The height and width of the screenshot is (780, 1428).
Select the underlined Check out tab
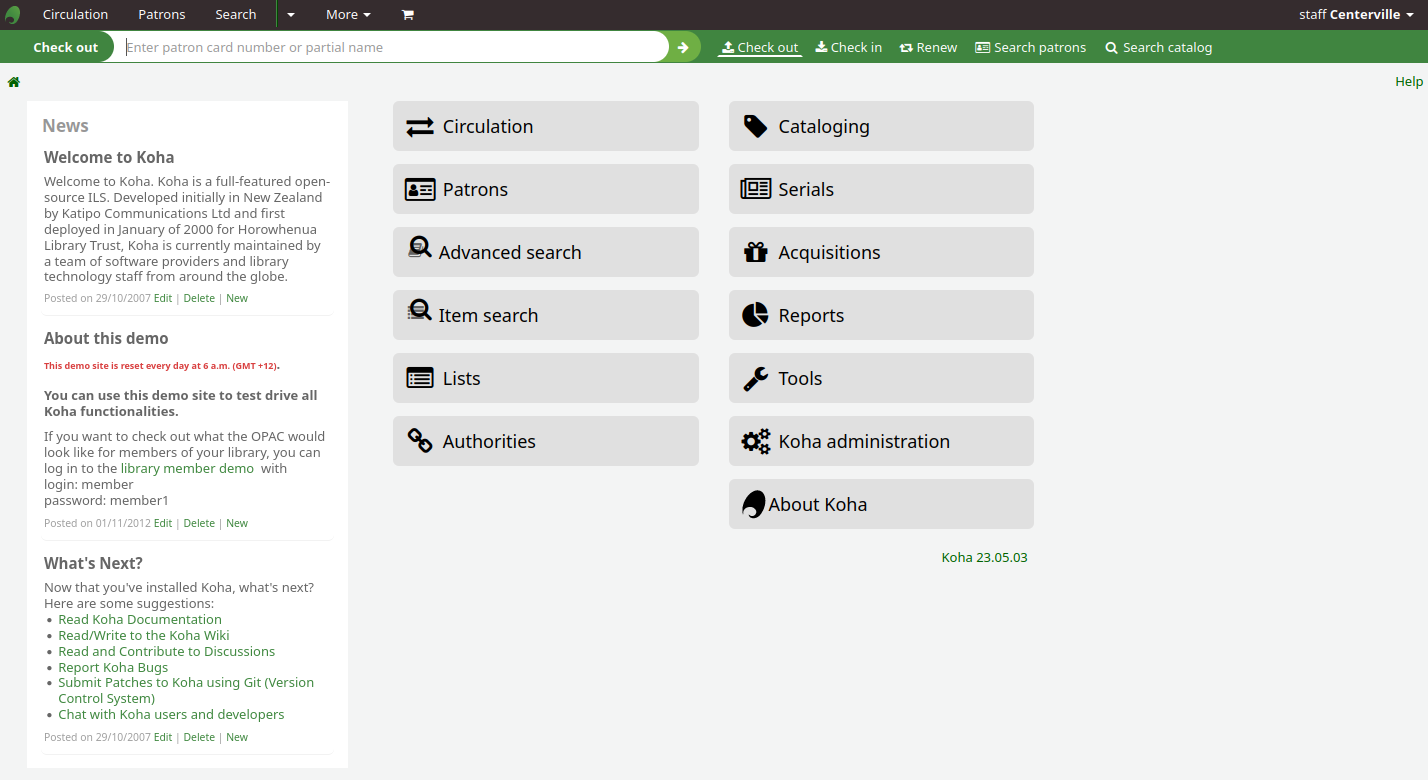click(x=760, y=47)
